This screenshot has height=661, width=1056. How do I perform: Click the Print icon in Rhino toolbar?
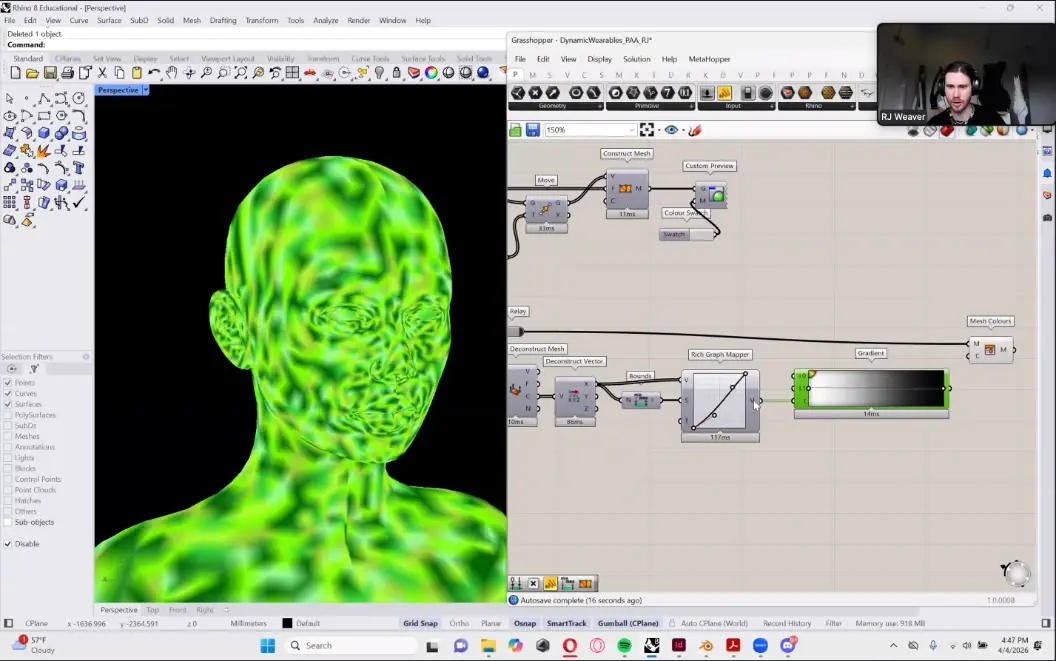click(x=67, y=73)
